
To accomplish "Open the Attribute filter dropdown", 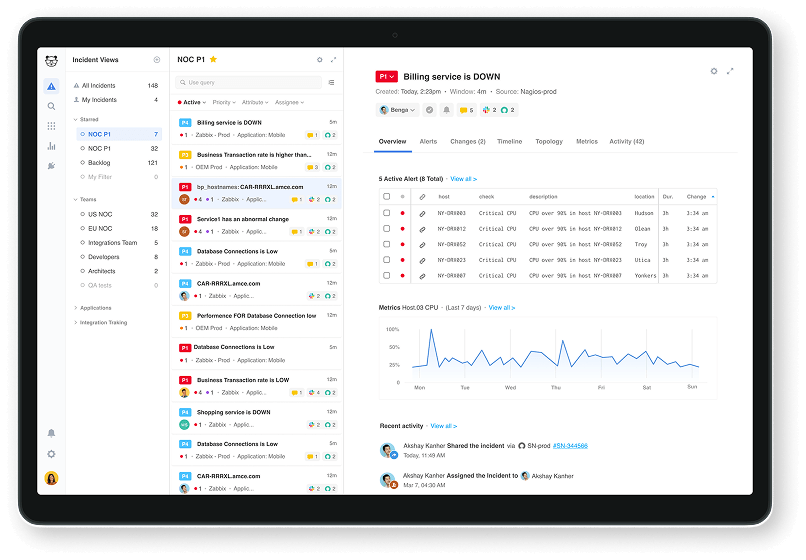I will pyautogui.click(x=255, y=102).
